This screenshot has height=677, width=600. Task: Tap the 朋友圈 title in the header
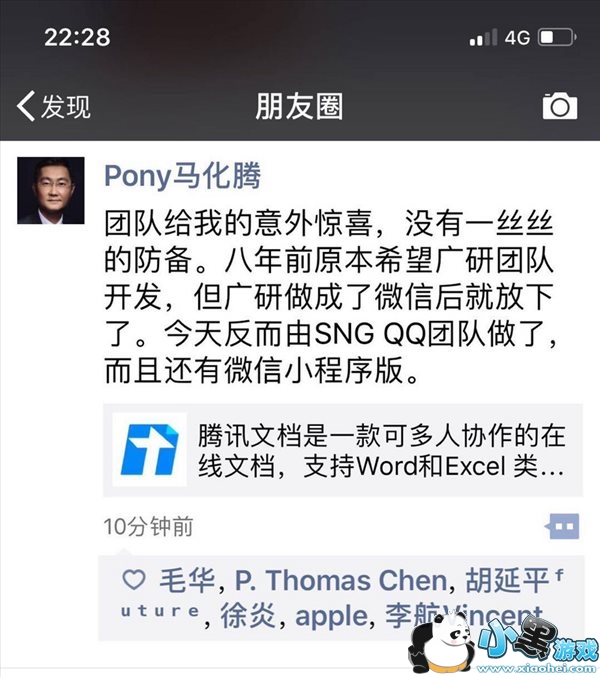tap(299, 106)
